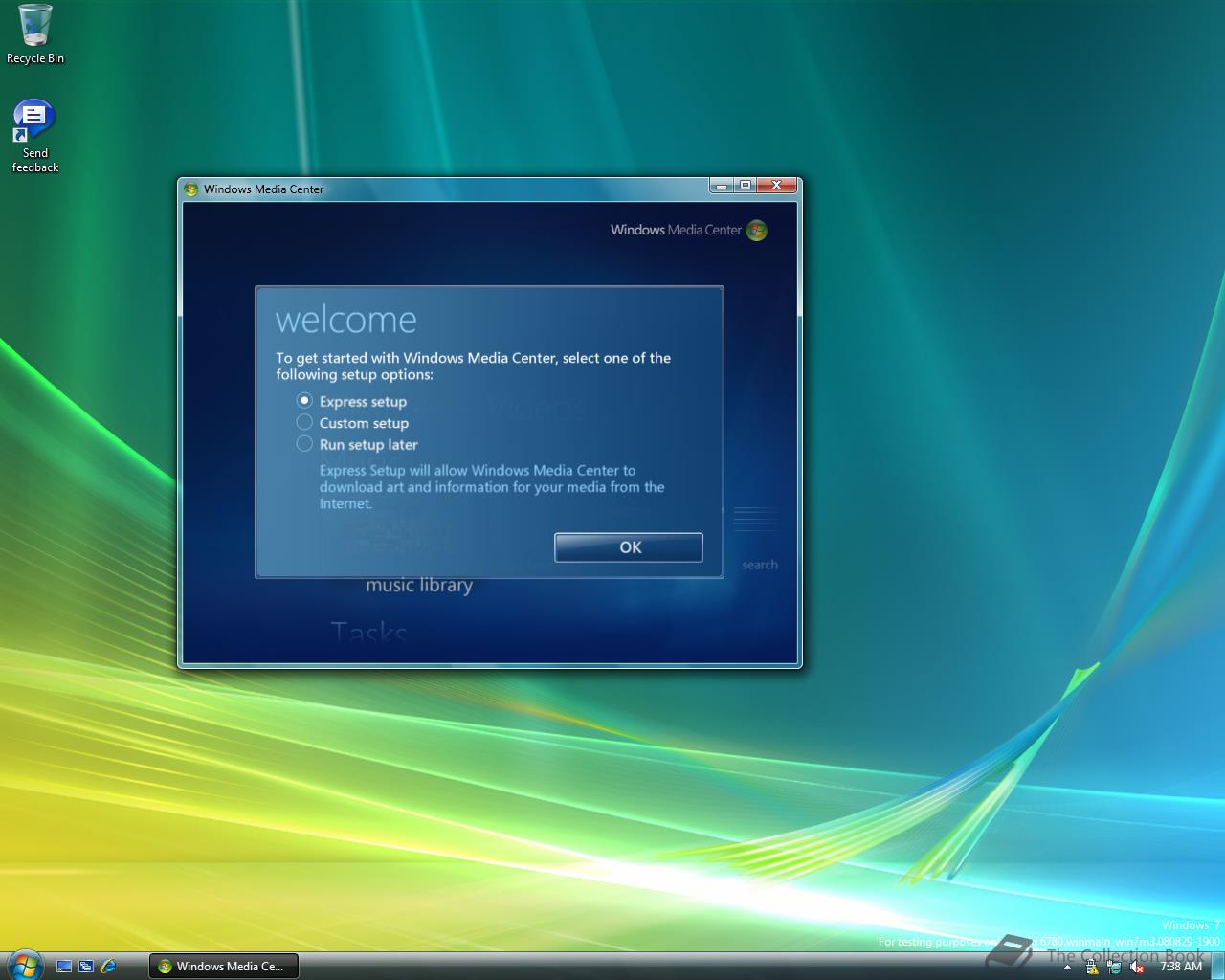The height and width of the screenshot is (980, 1225).
Task: Open the Recycle Bin desktop icon
Action: click(35, 34)
